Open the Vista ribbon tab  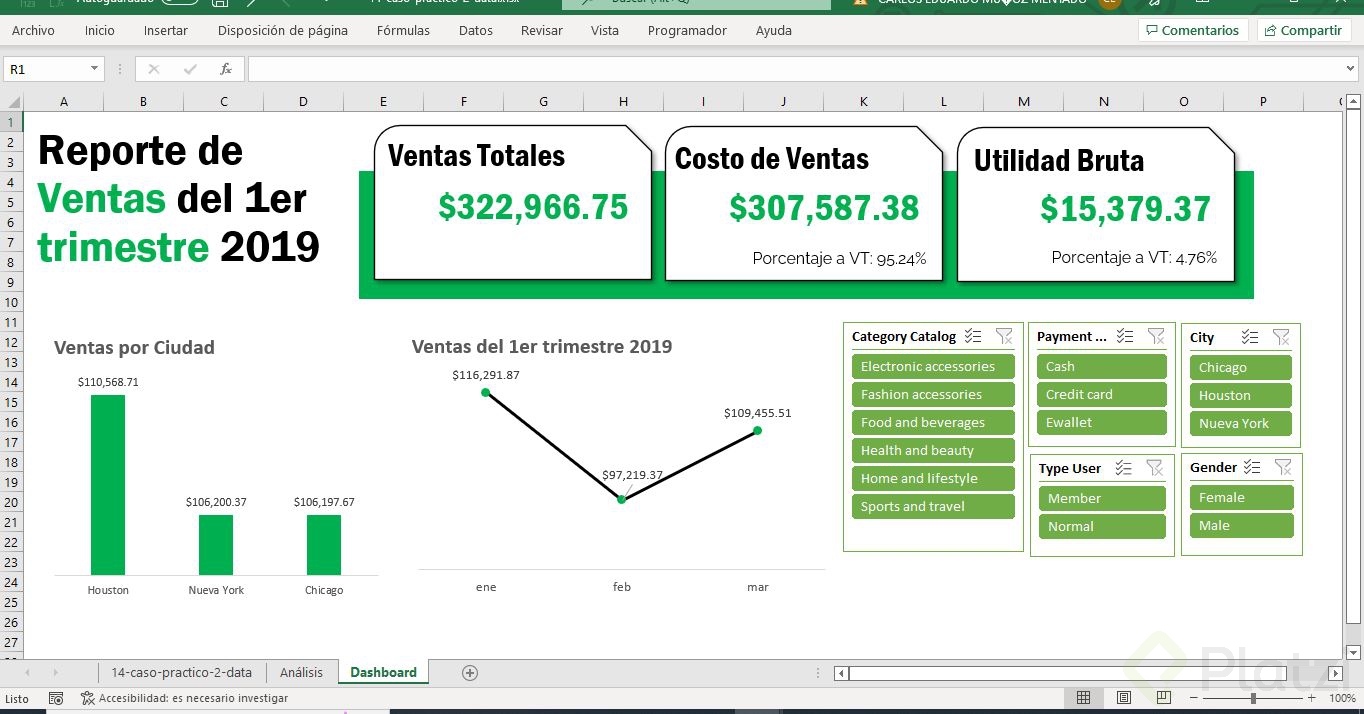pos(605,31)
